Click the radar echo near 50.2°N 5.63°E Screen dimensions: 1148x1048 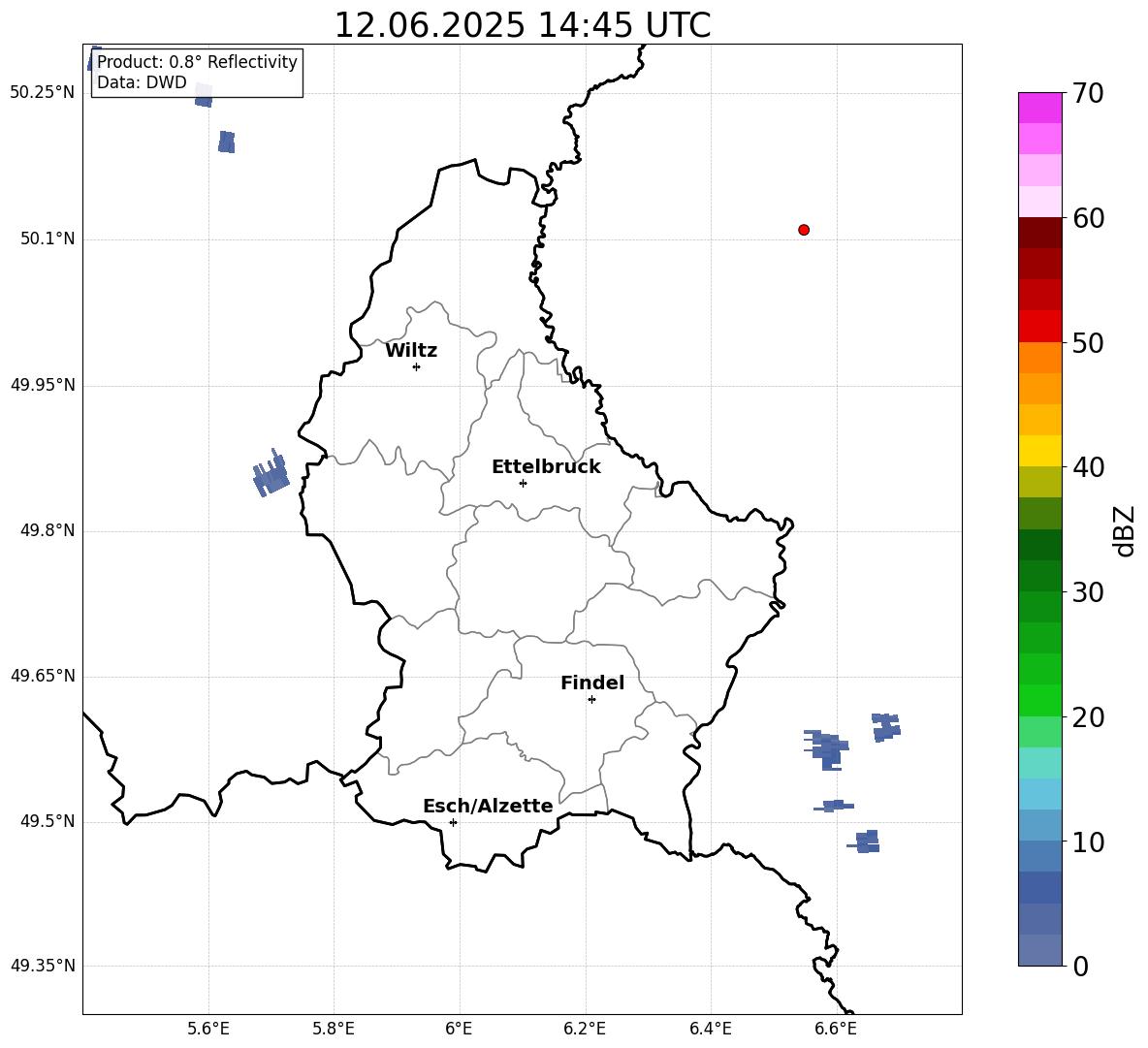[x=227, y=142]
